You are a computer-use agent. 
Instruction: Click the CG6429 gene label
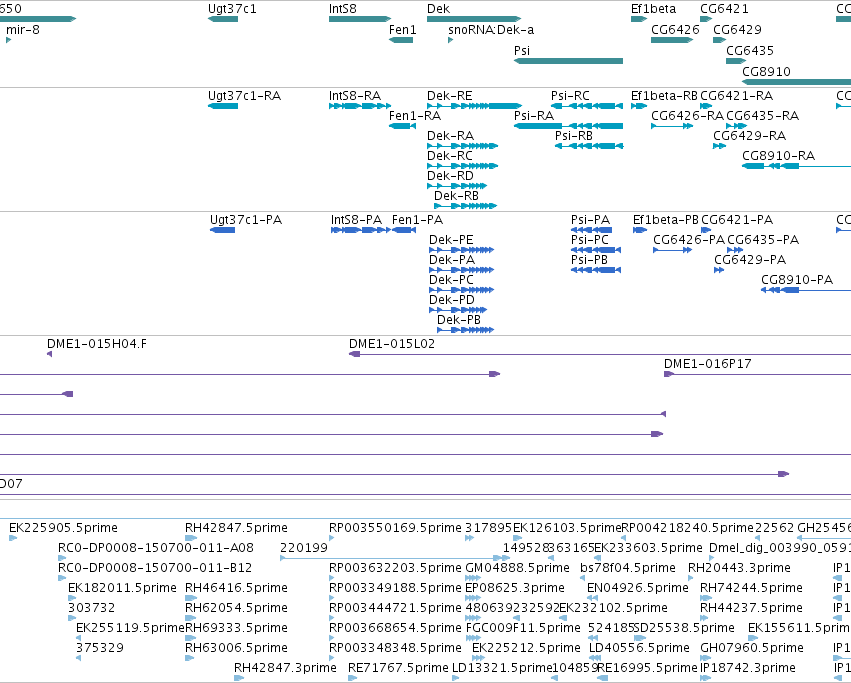pyautogui.click(x=737, y=30)
